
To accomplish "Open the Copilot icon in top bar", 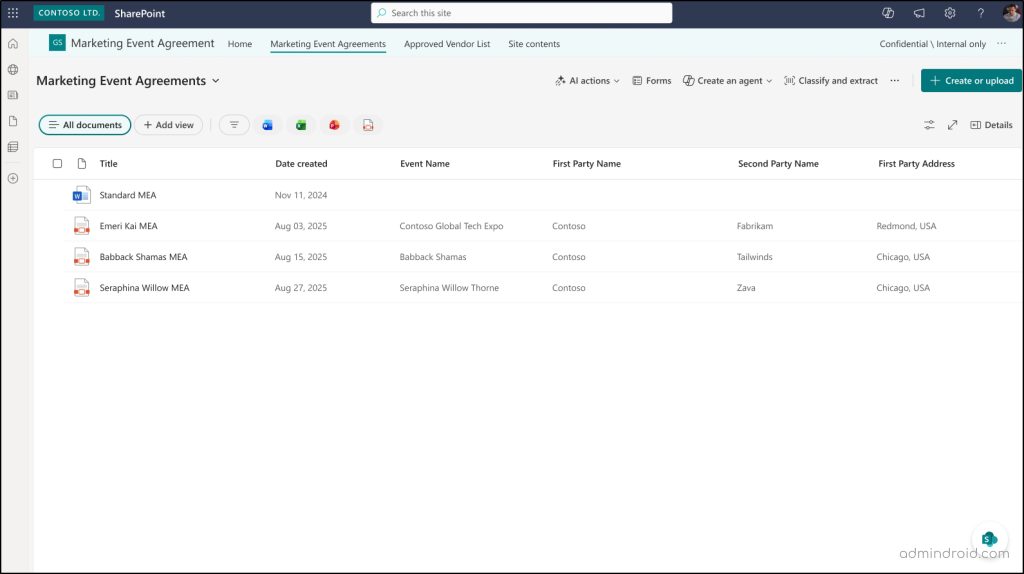I will tap(888, 13).
